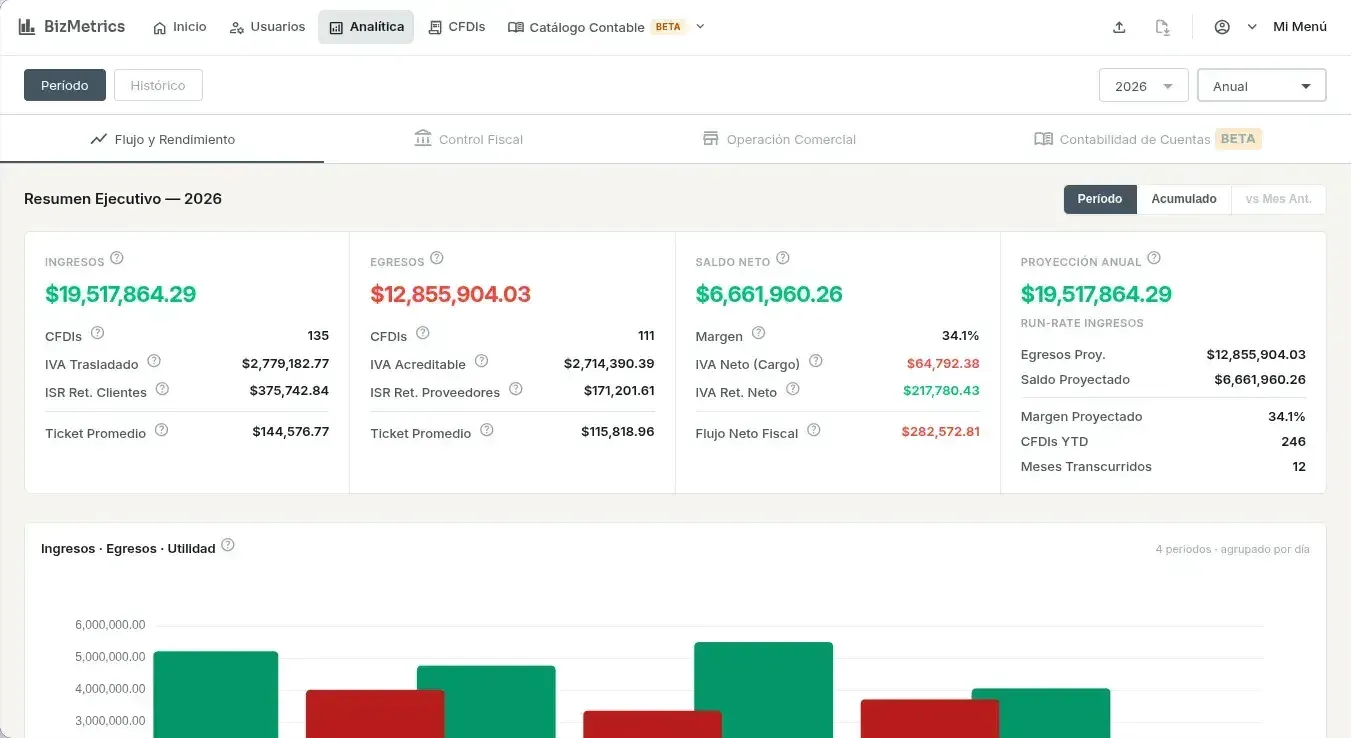This screenshot has height=738, width=1352.
Task: Click the Histórico button
Action: tap(158, 85)
